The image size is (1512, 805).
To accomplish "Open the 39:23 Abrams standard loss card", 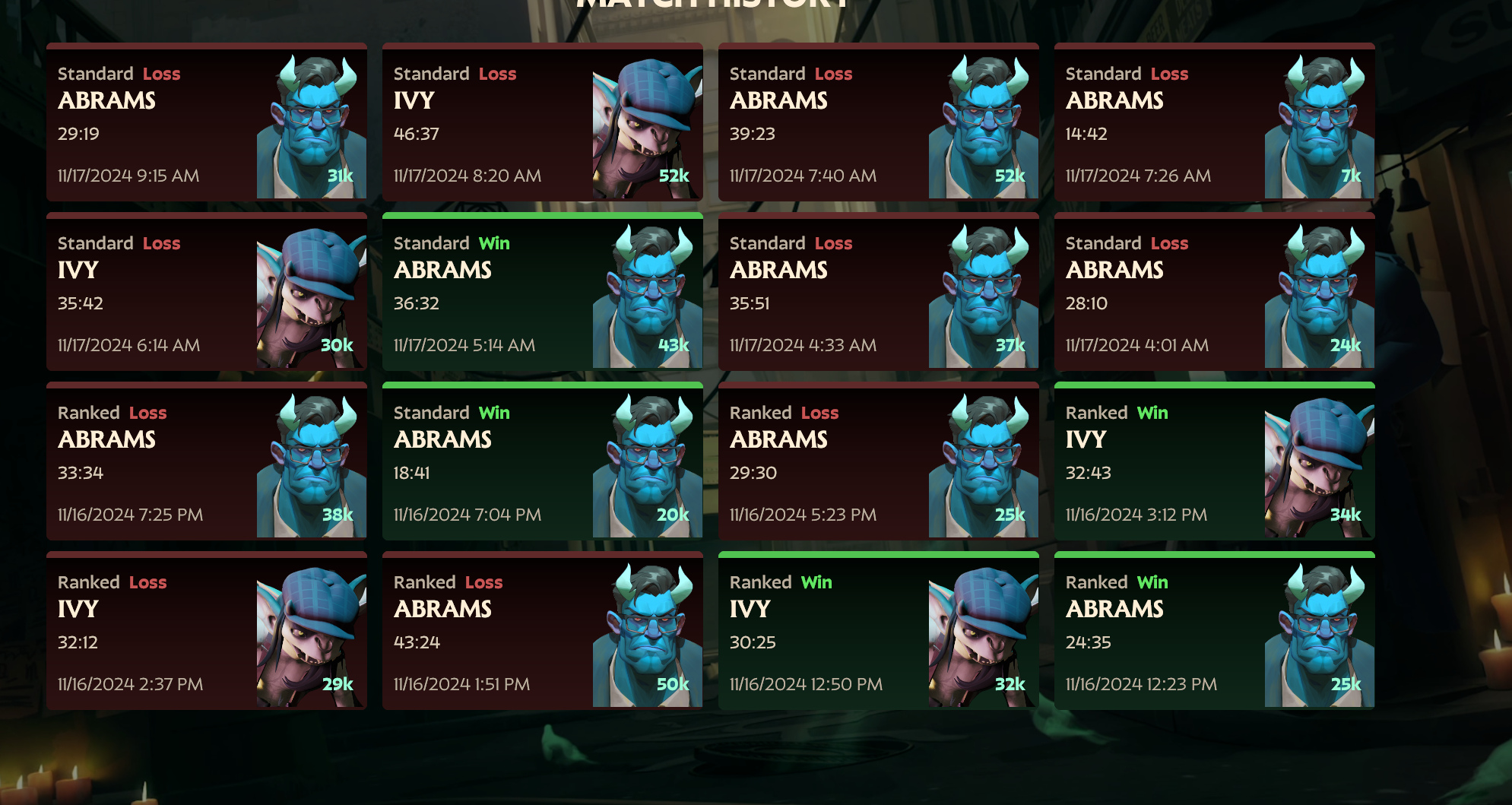I will [x=879, y=122].
